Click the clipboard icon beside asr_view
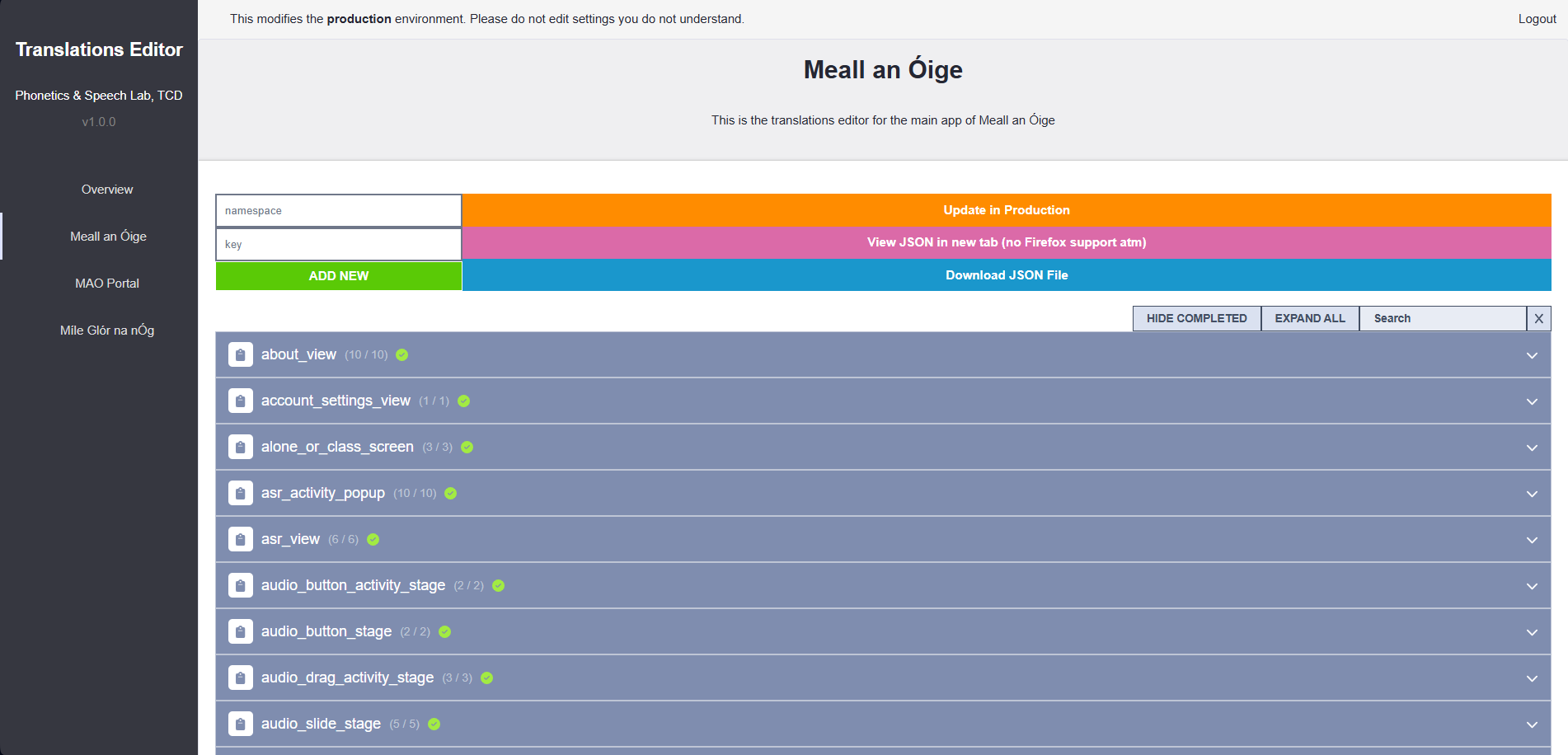The height and width of the screenshot is (755, 1568). click(x=240, y=540)
